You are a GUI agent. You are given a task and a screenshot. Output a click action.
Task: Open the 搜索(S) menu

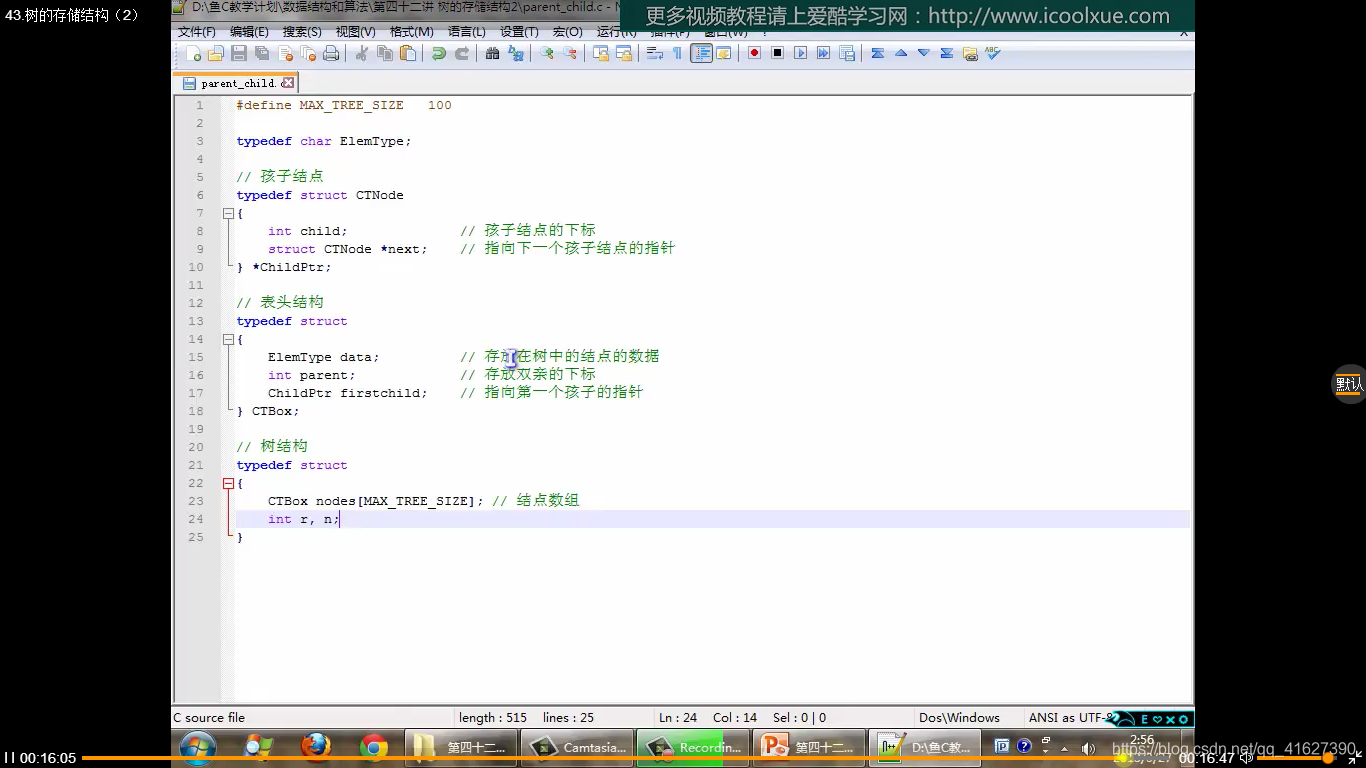[302, 32]
